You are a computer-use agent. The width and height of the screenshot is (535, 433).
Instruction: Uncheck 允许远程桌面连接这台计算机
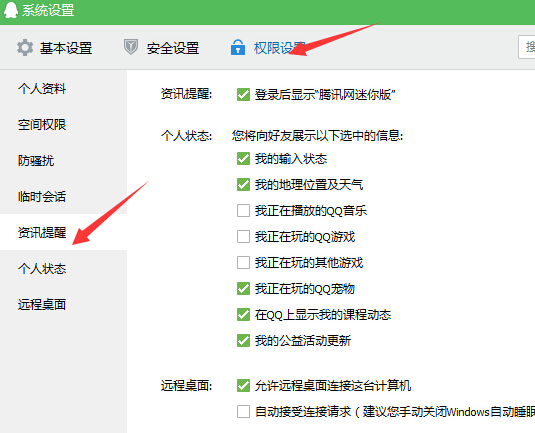coord(243,386)
